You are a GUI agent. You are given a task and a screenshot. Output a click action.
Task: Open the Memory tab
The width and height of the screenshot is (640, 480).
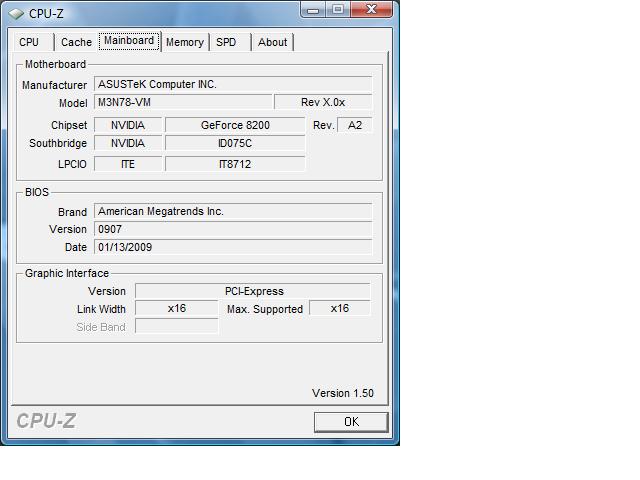pos(185,42)
